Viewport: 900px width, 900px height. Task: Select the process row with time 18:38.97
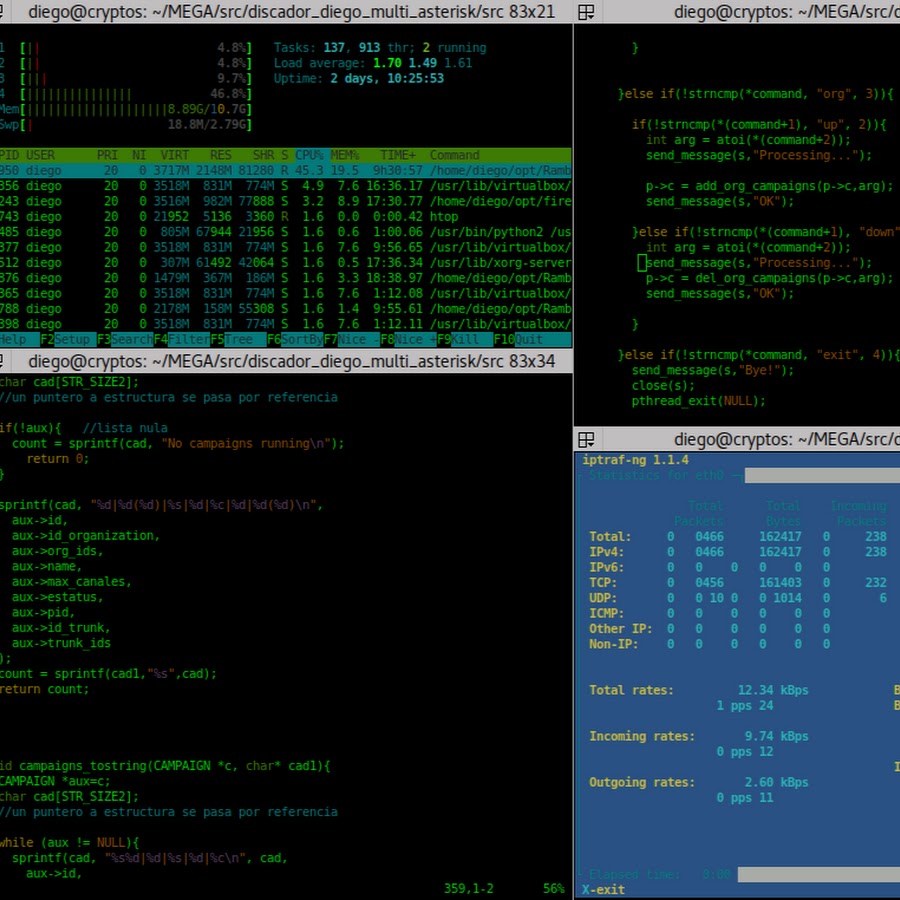point(285,278)
